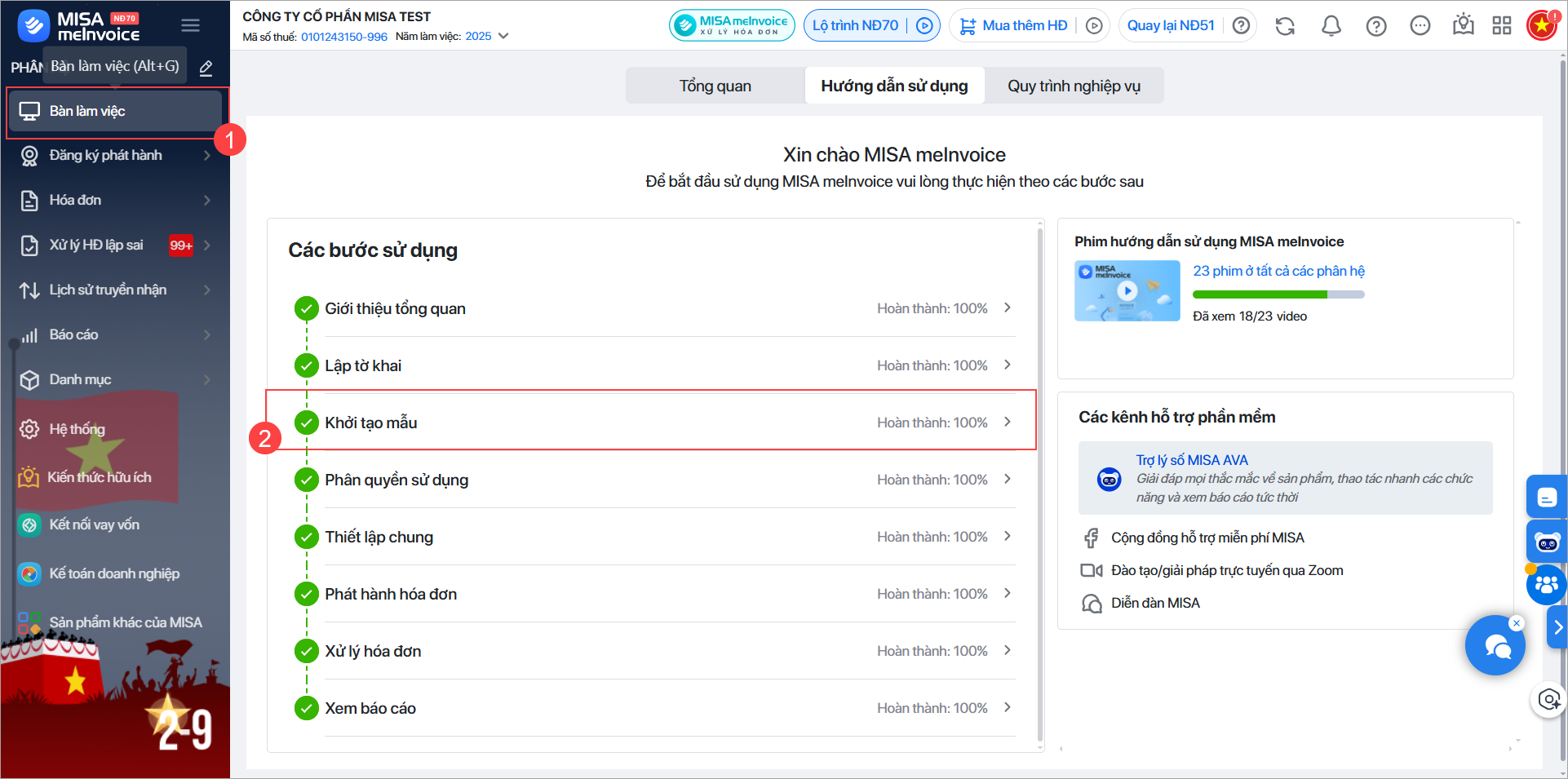
Task: Click the edit pencil icon in sidebar header
Action: tap(206, 68)
